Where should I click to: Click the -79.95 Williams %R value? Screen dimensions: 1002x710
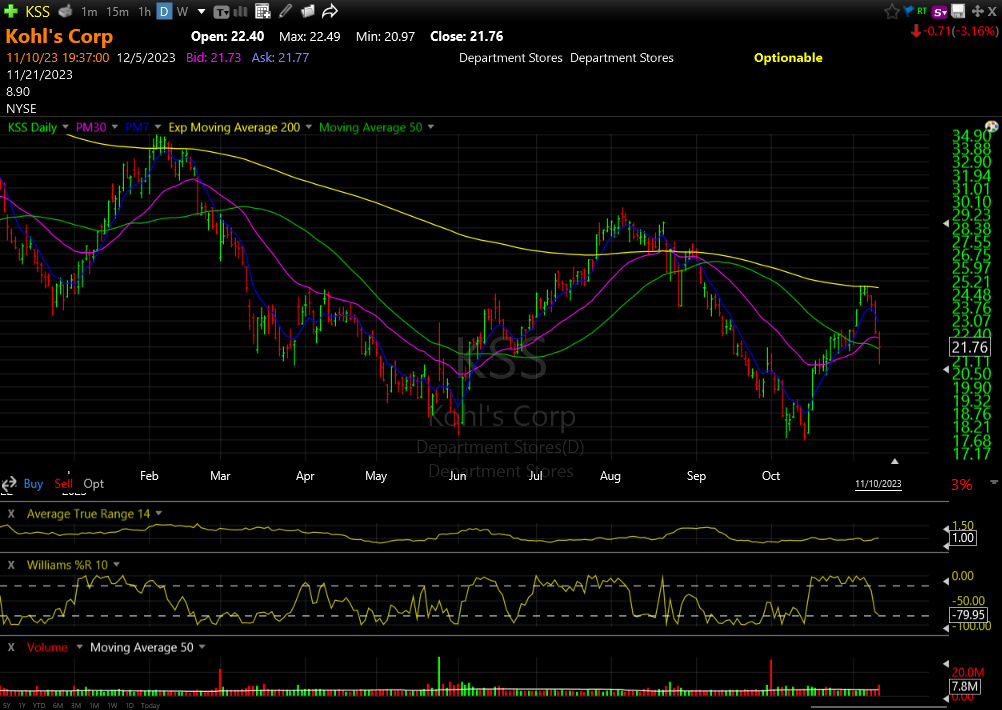pyautogui.click(x=969, y=615)
